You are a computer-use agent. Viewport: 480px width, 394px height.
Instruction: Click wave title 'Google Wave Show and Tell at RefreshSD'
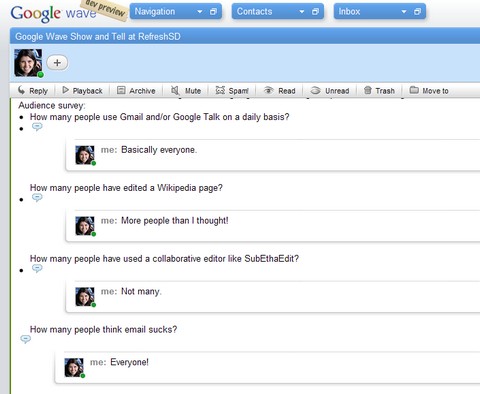click(x=98, y=36)
